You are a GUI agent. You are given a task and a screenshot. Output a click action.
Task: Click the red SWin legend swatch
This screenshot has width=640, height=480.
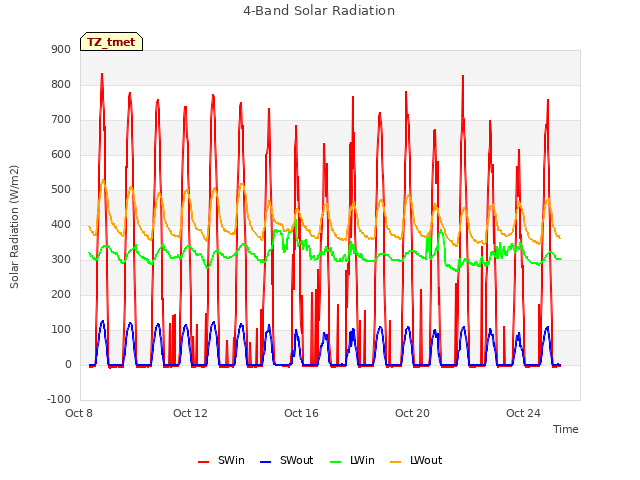[203, 462]
